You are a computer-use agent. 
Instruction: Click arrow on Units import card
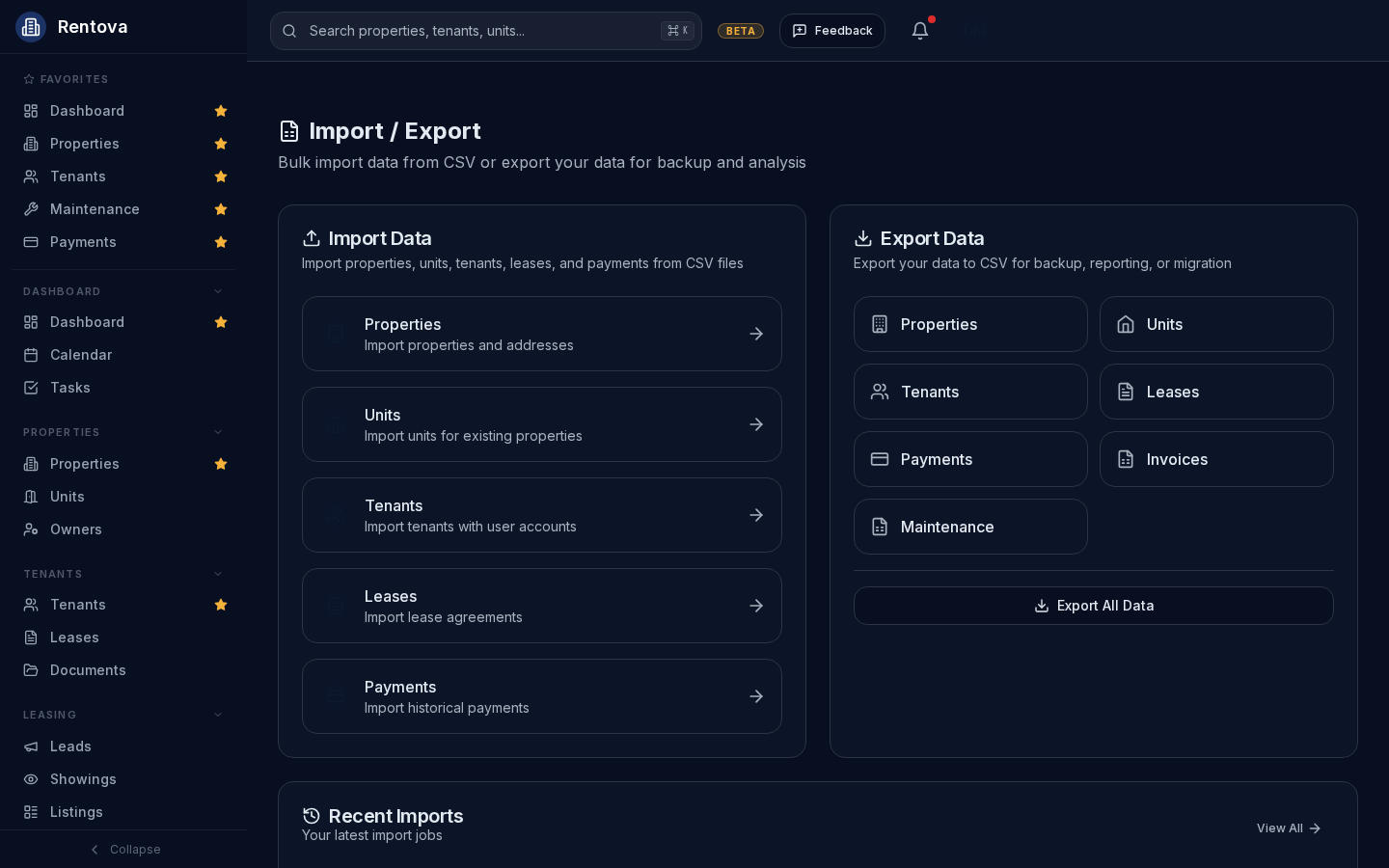pos(756,424)
